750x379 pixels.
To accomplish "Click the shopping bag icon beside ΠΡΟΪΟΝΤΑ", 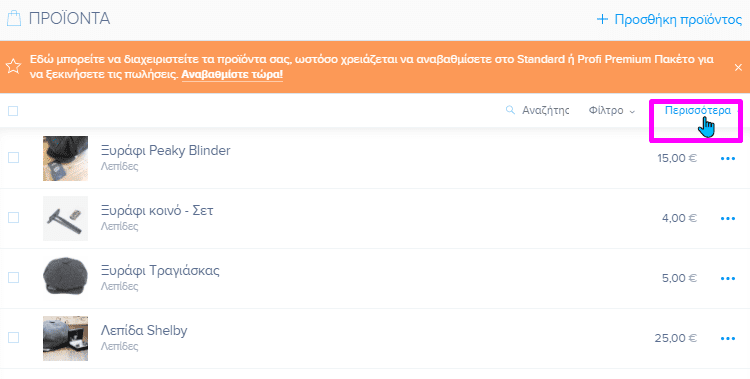I will pyautogui.click(x=14, y=19).
